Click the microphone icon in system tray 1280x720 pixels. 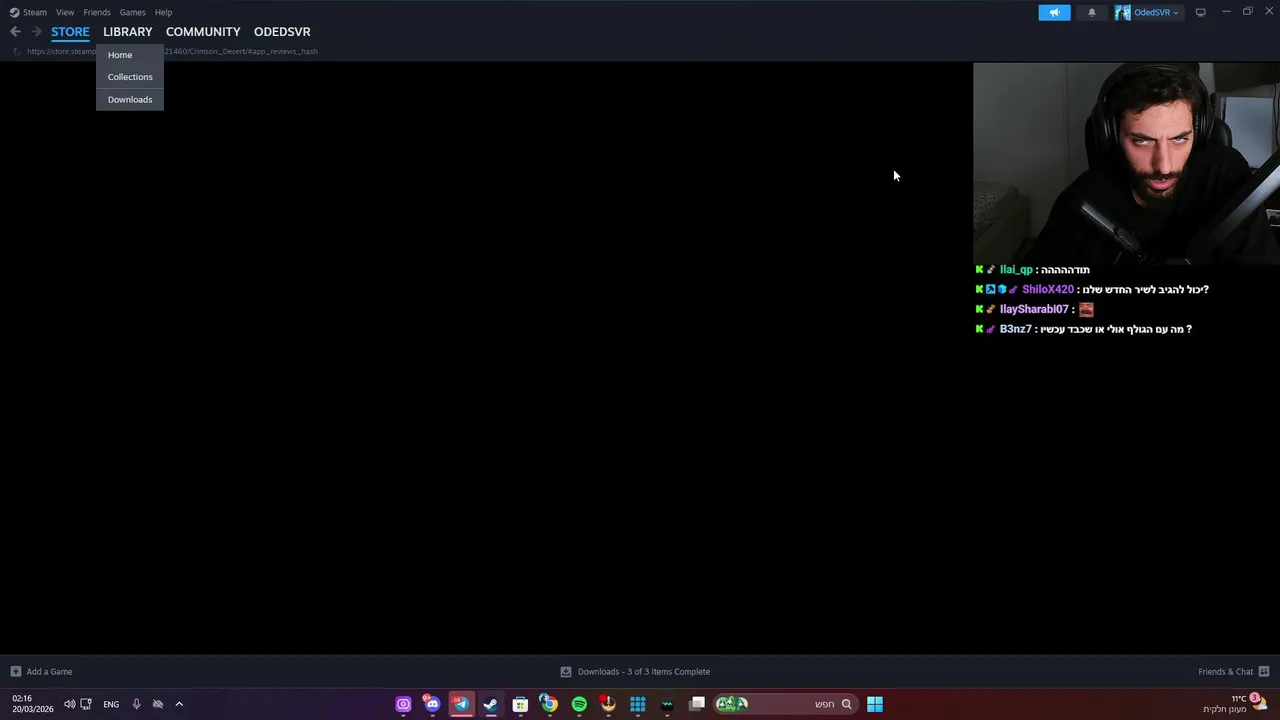pyautogui.click(x=137, y=704)
